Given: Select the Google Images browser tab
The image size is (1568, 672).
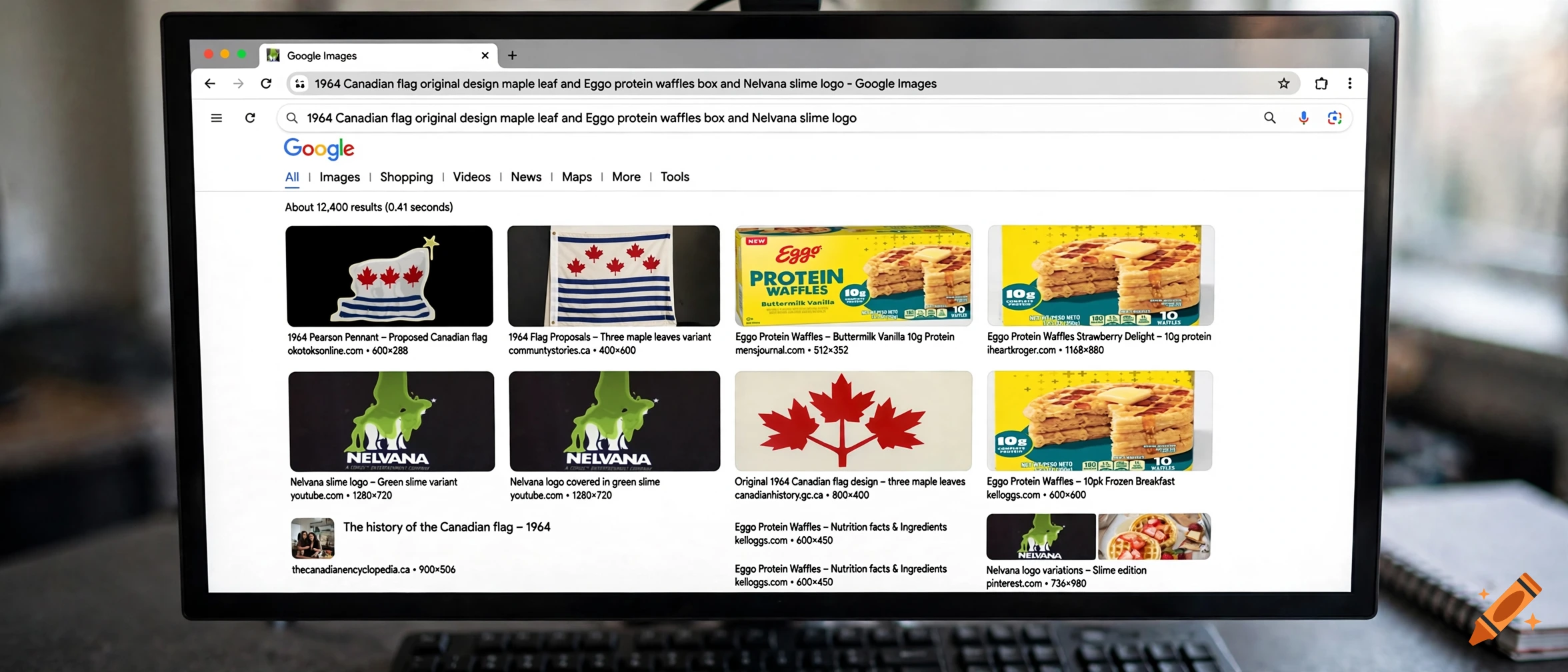Looking at the screenshot, I should click(x=377, y=55).
